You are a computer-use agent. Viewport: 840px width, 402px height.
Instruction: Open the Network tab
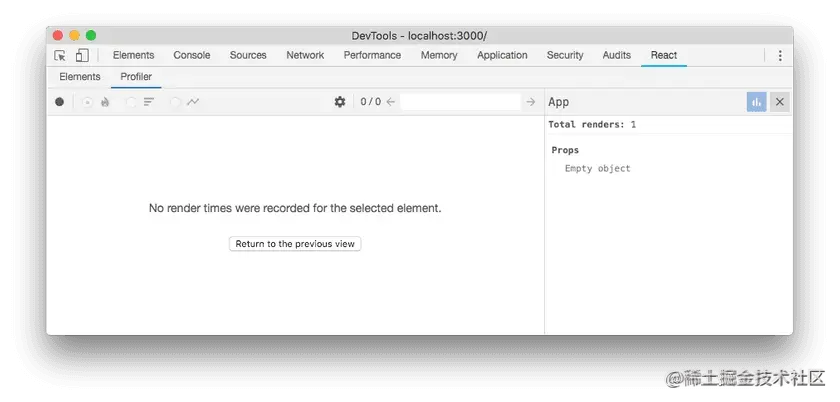(305, 55)
